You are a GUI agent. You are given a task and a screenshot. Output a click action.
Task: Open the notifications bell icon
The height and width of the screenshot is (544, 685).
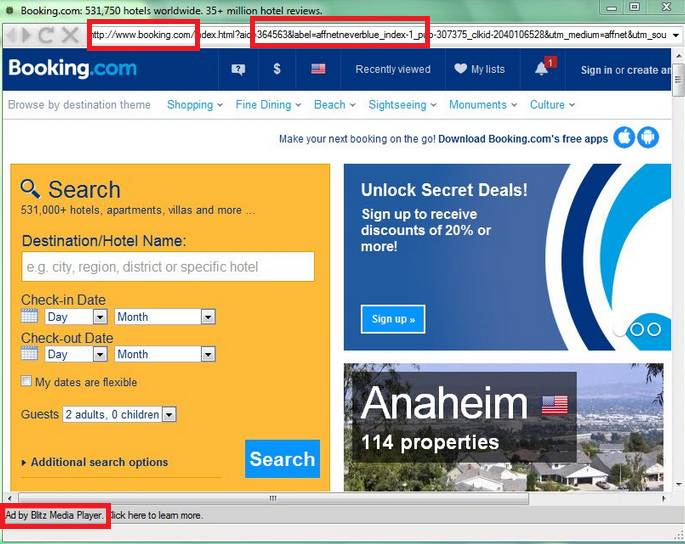pyautogui.click(x=542, y=69)
